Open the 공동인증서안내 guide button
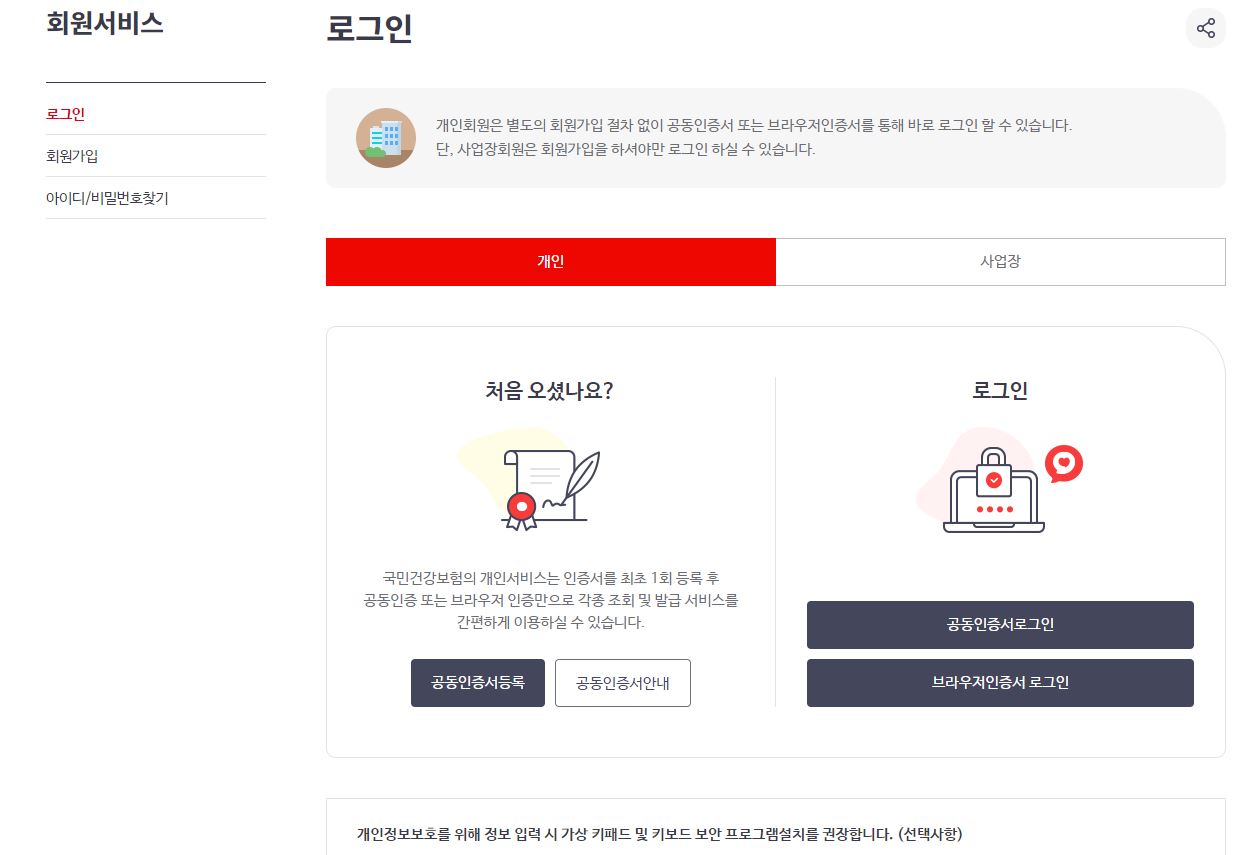Viewport: 1249px width, 855px height. [623, 683]
